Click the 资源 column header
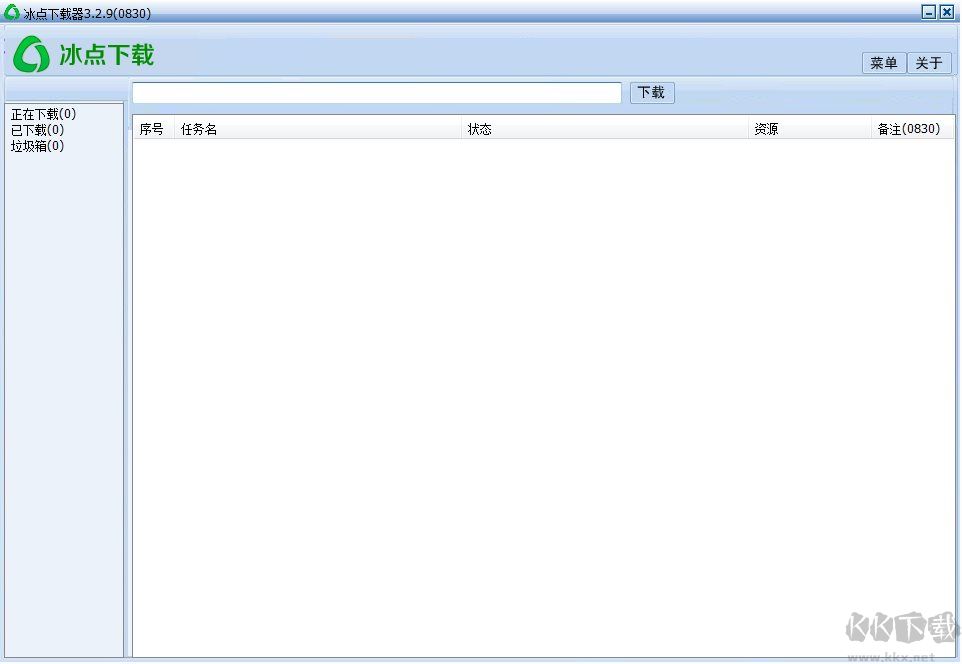Screen dimensions: 962x664 tap(765, 128)
